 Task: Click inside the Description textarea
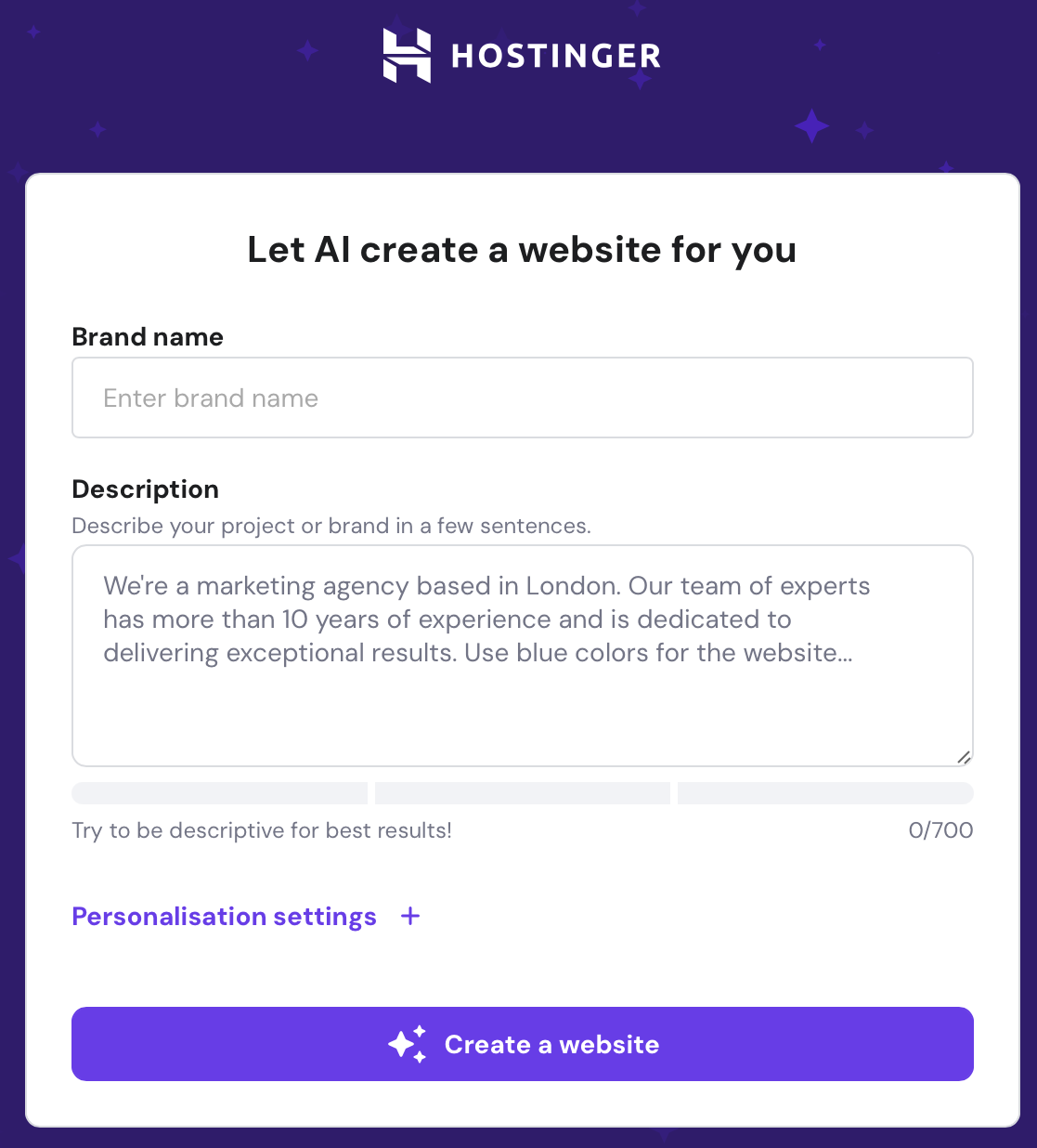[x=523, y=650]
